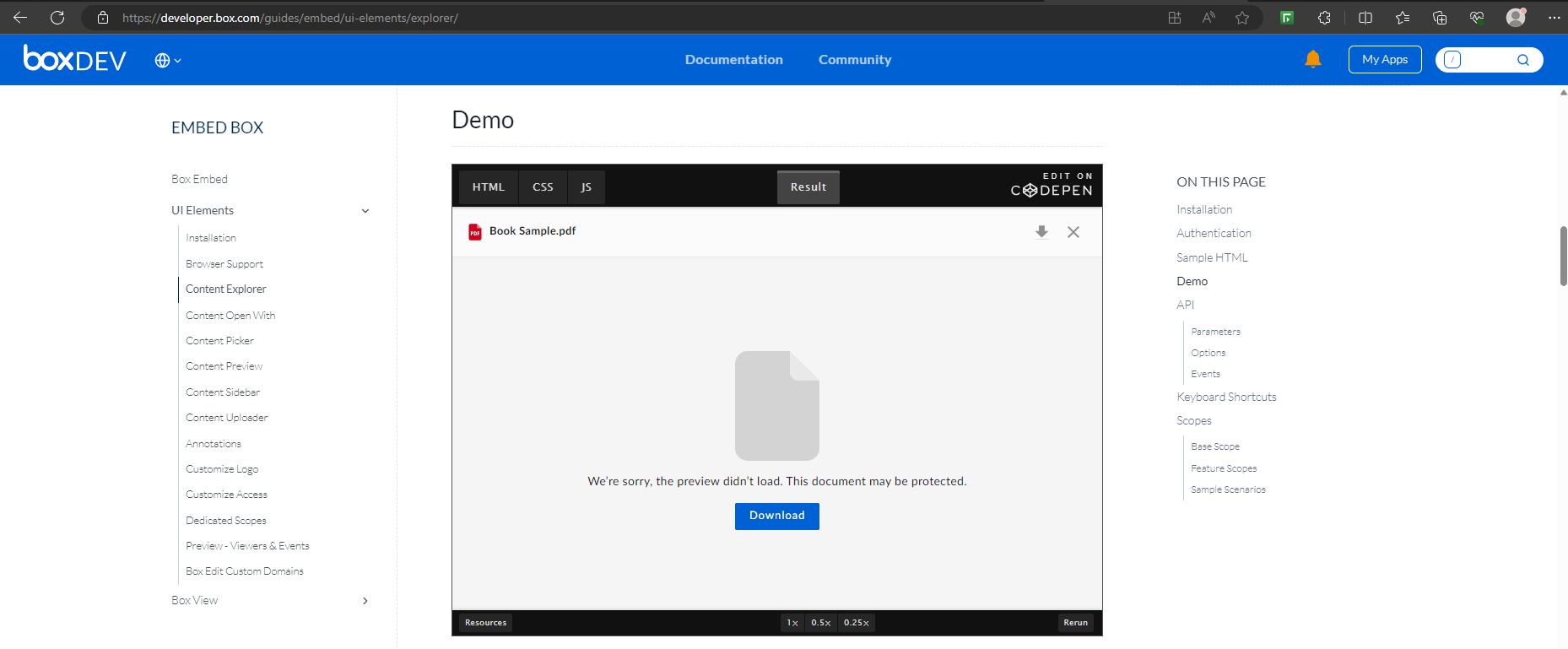Go back using the browser back arrow
Viewport: 1568px width, 649px height.
(x=20, y=17)
